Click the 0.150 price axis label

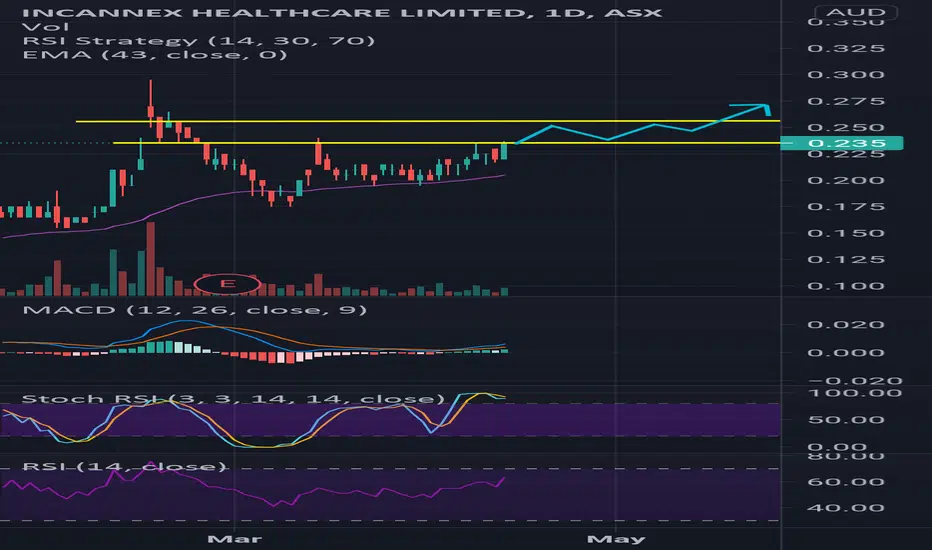click(x=846, y=233)
